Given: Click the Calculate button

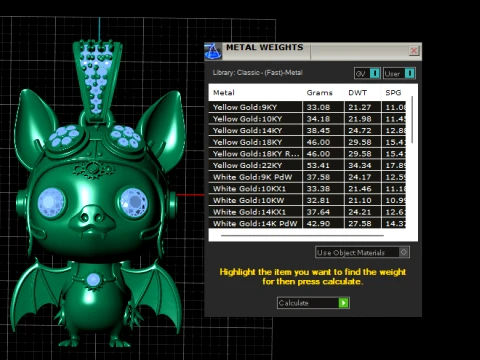Looking at the screenshot, I should (313, 303).
